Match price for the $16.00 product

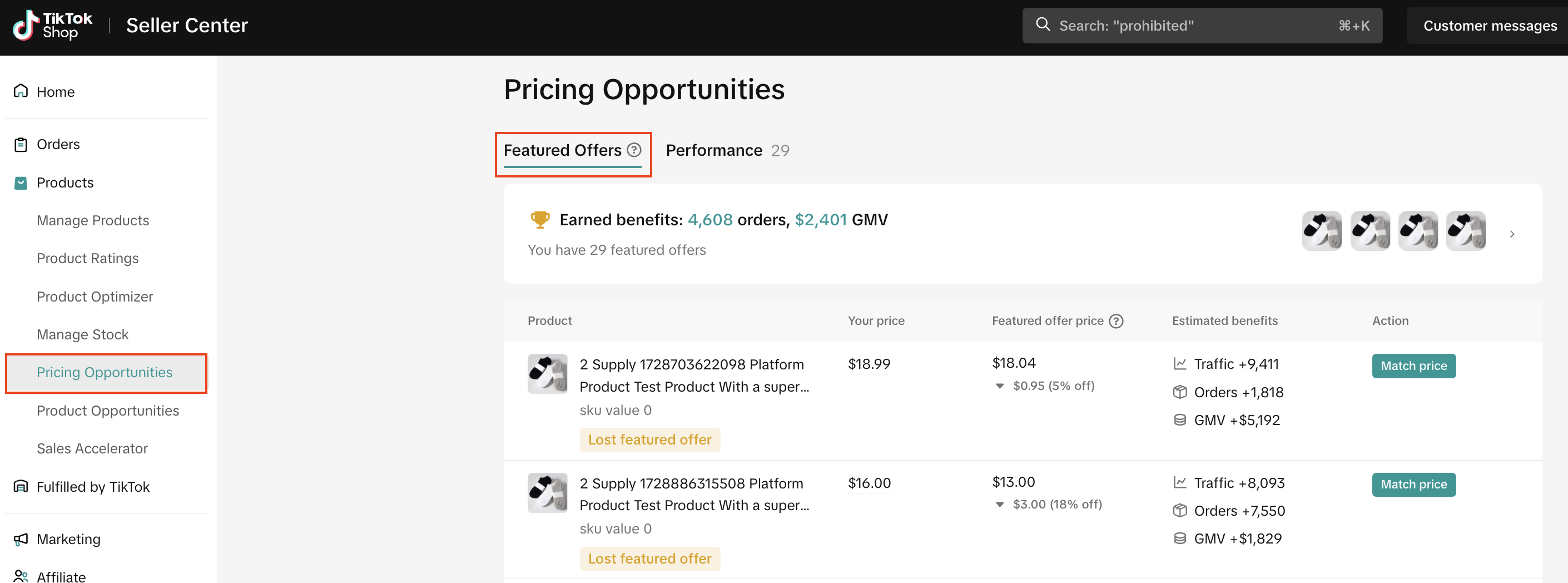1413,485
